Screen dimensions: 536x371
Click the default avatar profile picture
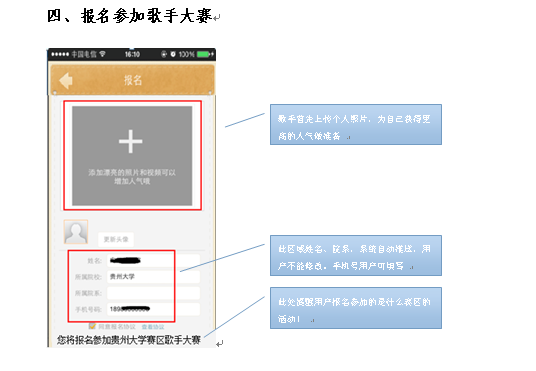point(76,231)
